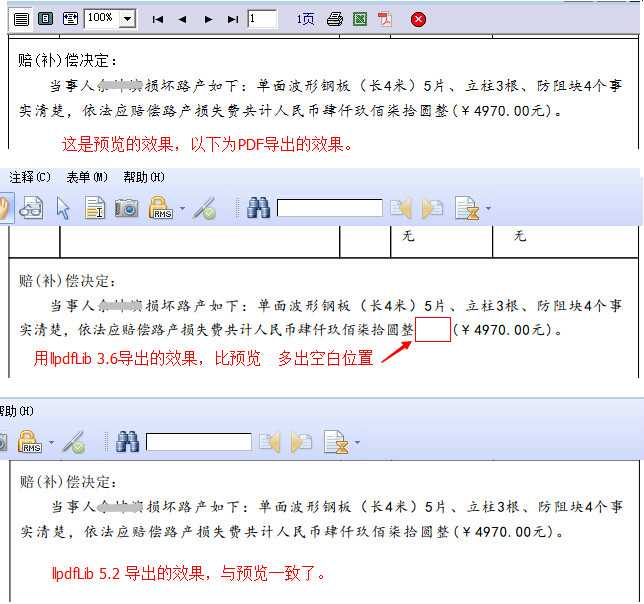The height and width of the screenshot is (604, 644).
Task: Click the printer icon in preview toolbar
Action: pyautogui.click(x=334, y=19)
